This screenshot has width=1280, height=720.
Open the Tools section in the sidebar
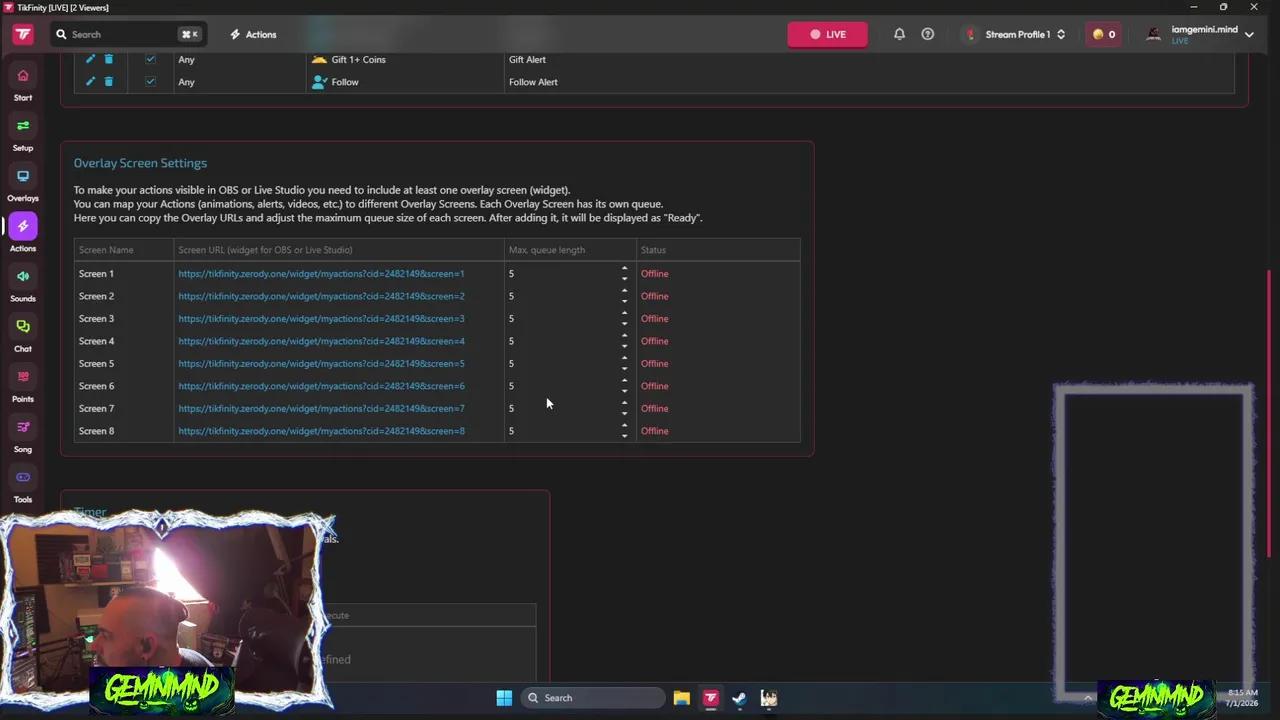point(23,484)
